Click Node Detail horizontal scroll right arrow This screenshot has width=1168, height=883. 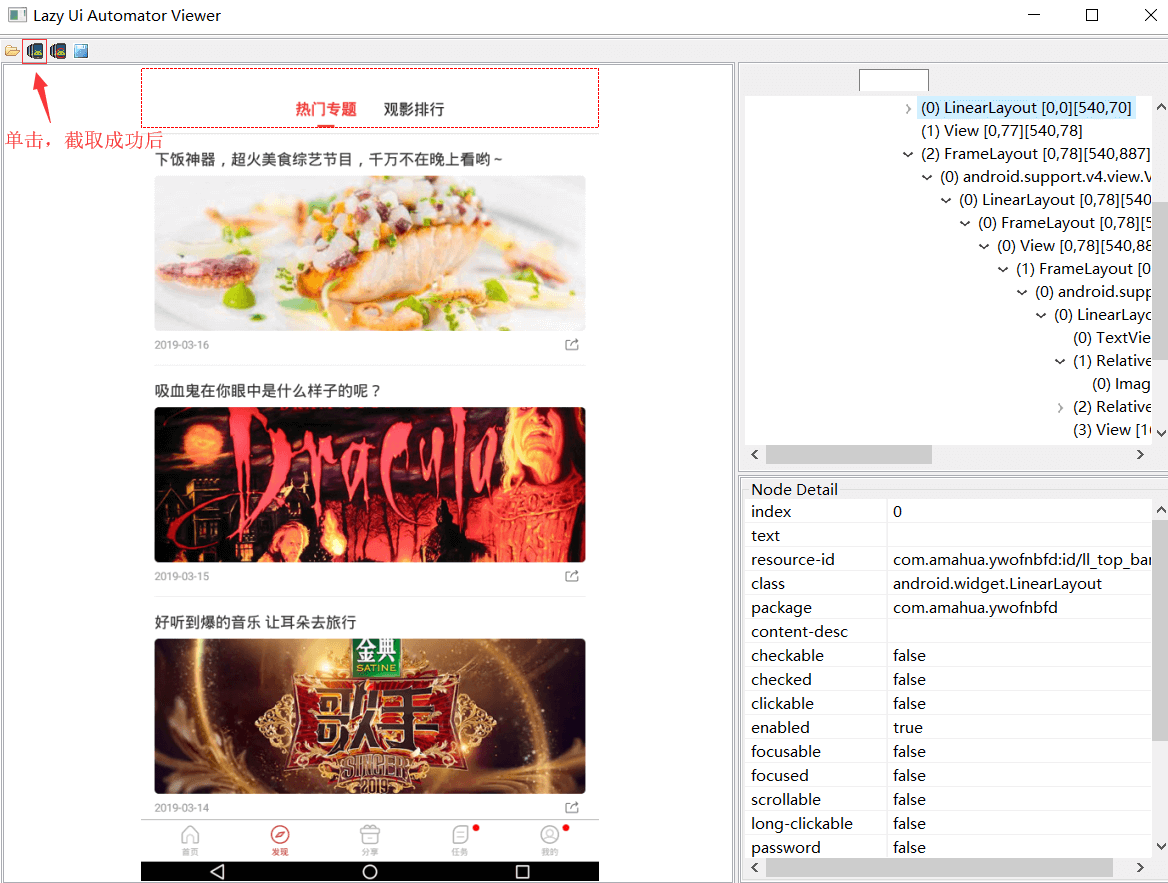(x=1140, y=867)
